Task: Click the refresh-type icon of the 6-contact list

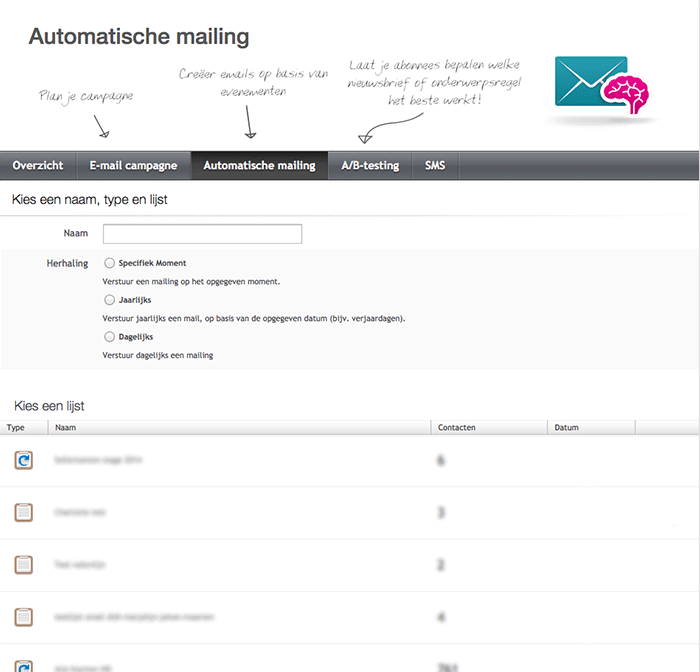Action: tap(23, 460)
